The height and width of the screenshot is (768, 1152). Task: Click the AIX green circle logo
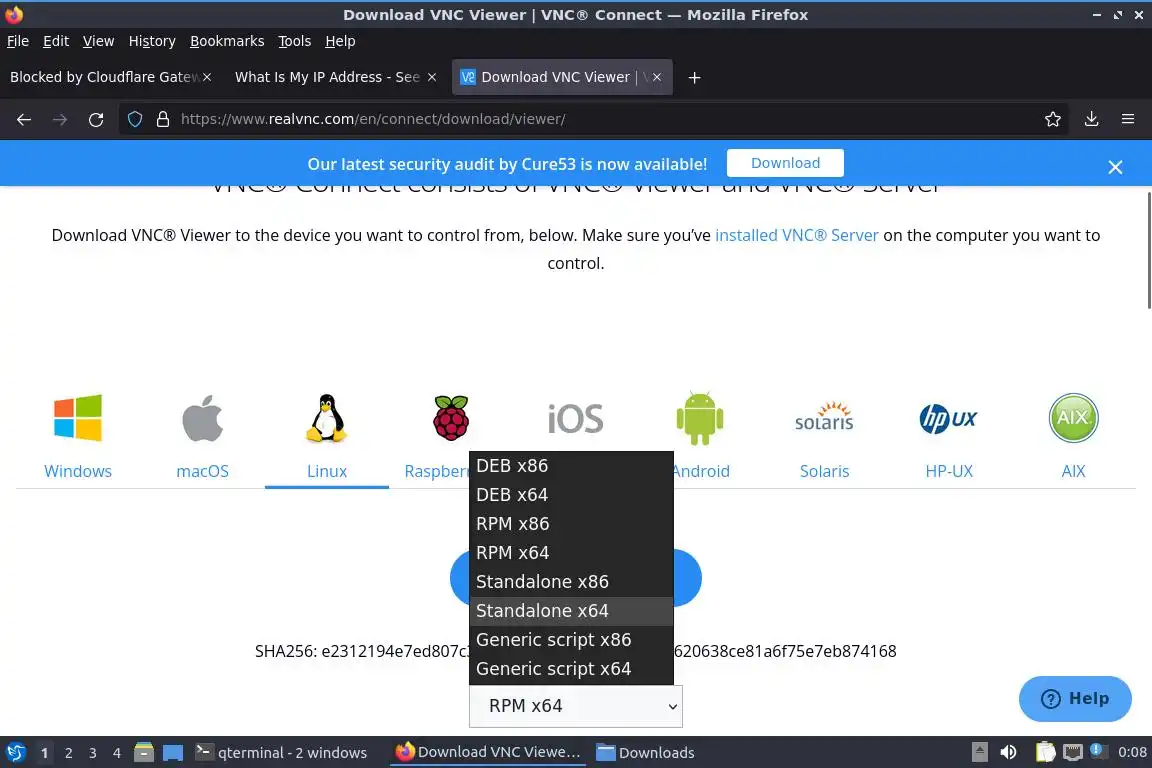1073,417
